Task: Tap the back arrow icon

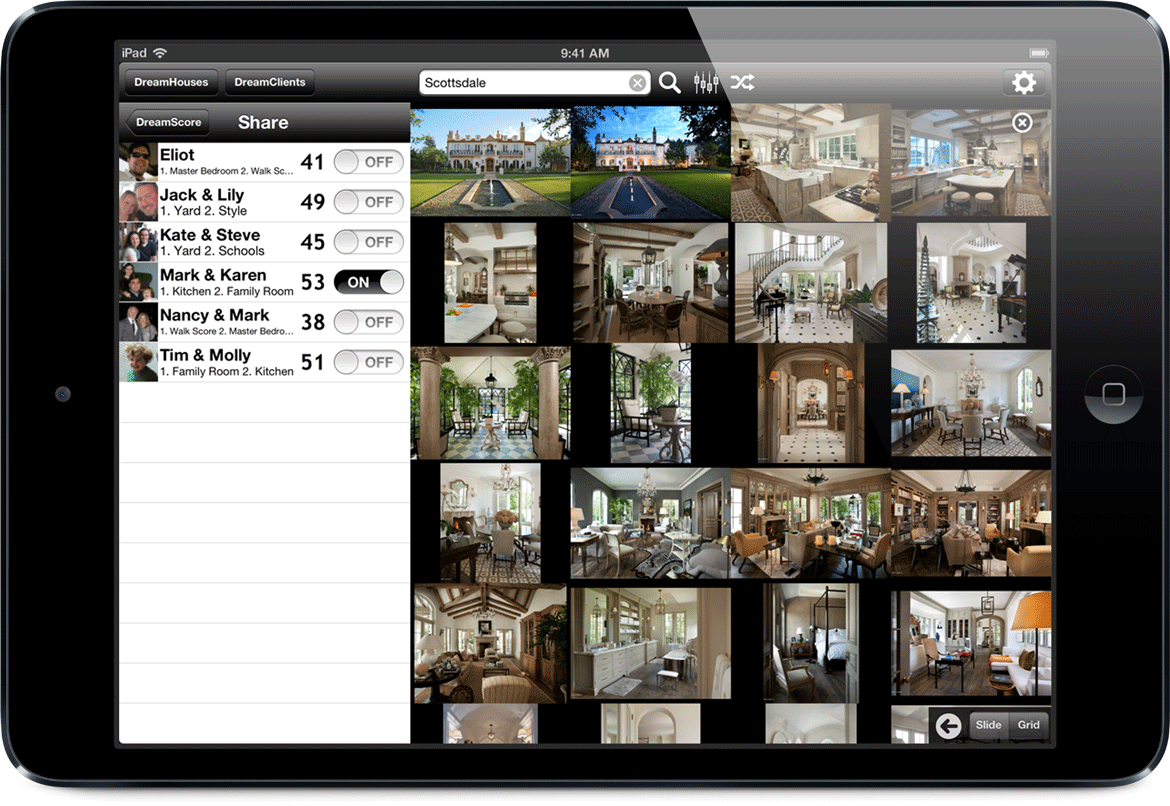Action: click(948, 725)
